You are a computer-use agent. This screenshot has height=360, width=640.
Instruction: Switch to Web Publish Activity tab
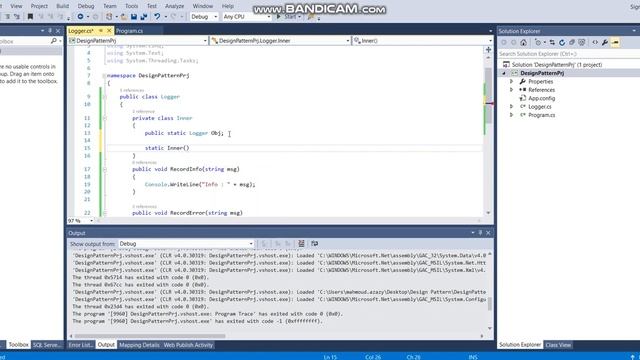pos(188,345)
